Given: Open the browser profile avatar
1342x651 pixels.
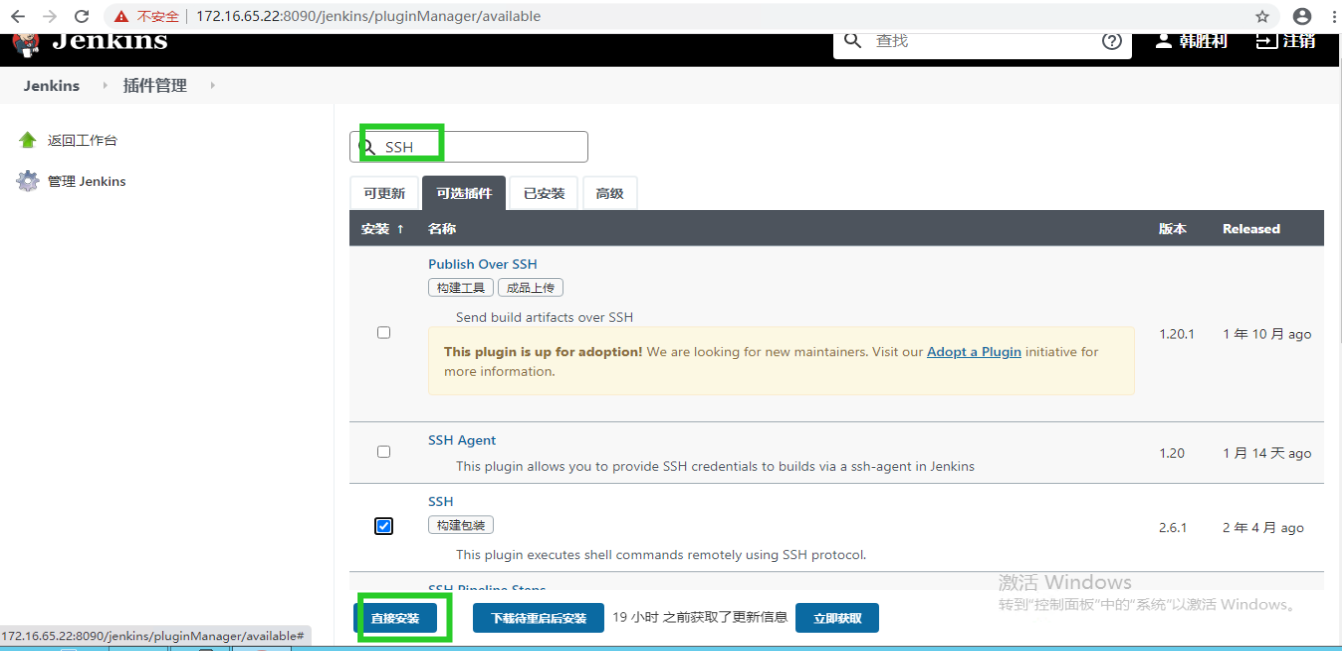Looking at the screenshot, I should 1302,17.
